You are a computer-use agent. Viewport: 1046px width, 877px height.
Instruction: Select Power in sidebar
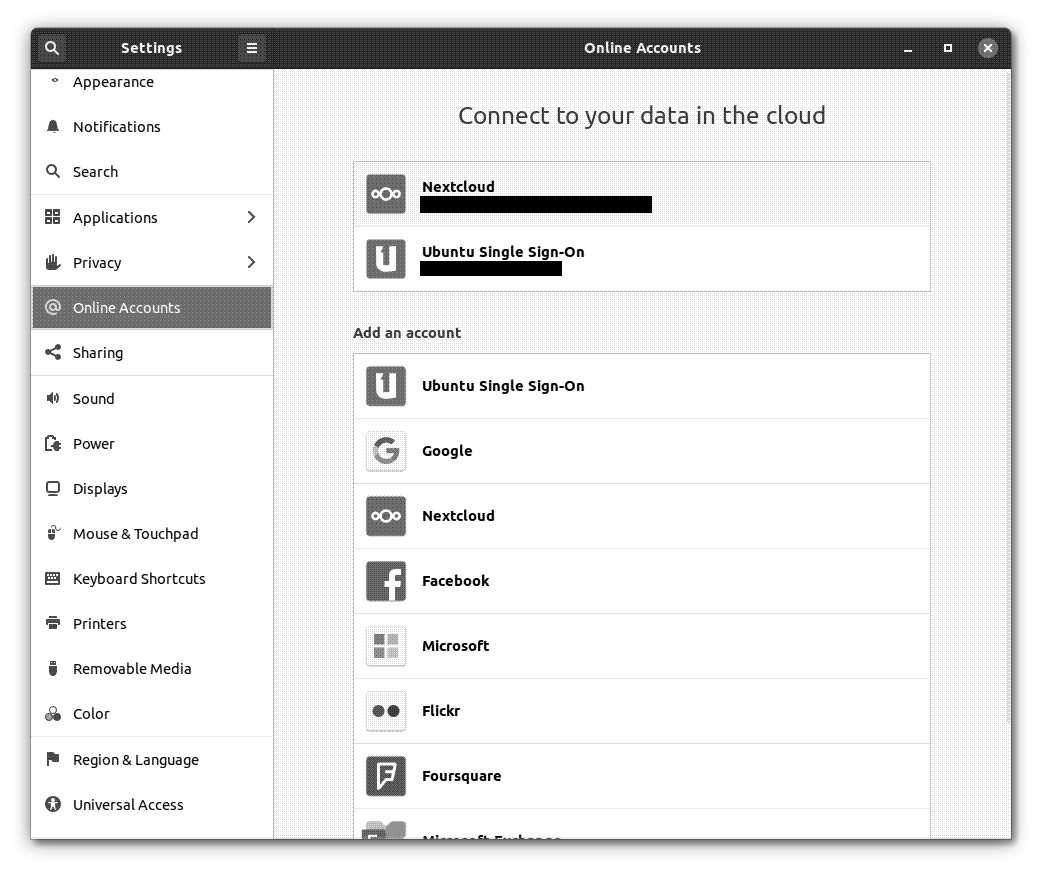[152, 444]
